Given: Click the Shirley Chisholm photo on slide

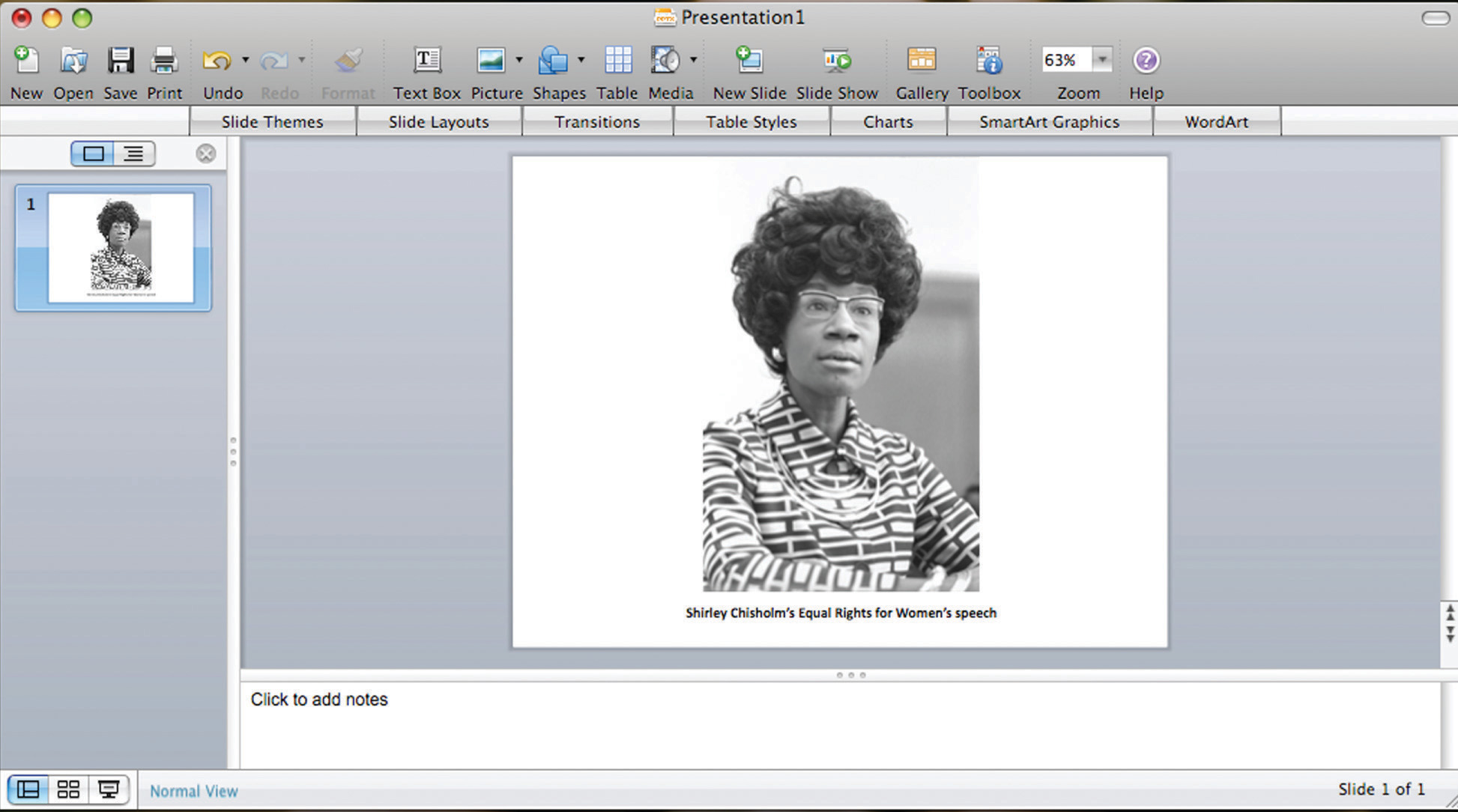Looking at the screenshot, I should [841, 375].
